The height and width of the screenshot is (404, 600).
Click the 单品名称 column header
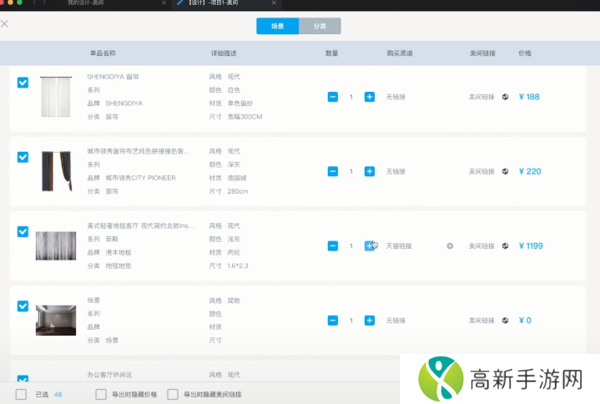coord(103,53)
